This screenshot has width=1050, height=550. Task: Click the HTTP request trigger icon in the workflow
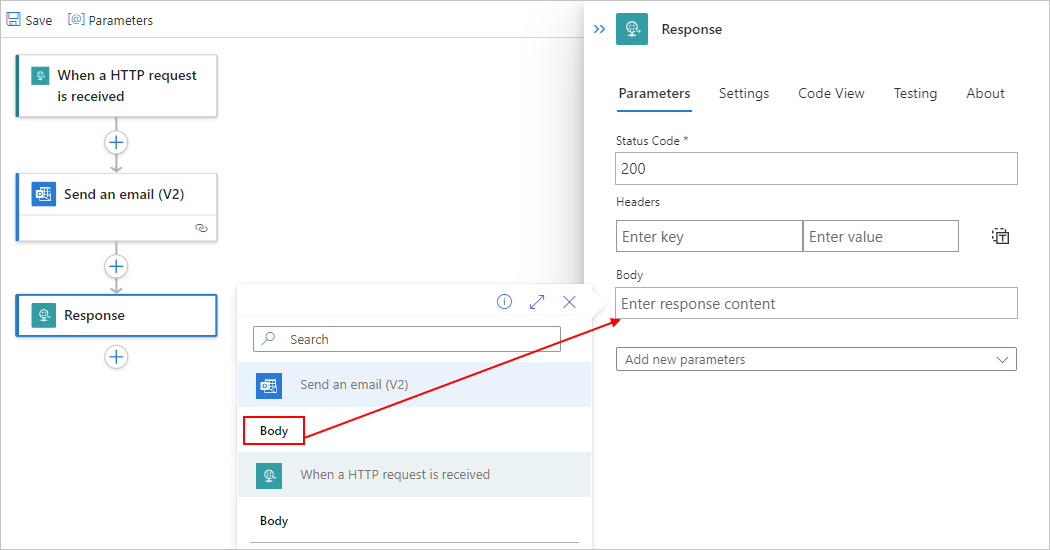point(40,76)
